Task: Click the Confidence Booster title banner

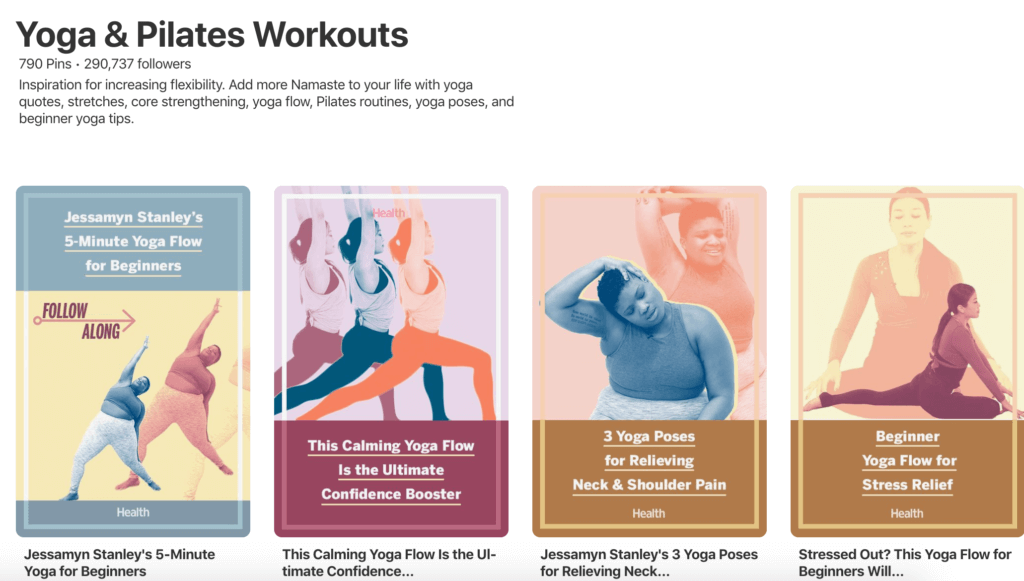Action: (x=391, y=471)
